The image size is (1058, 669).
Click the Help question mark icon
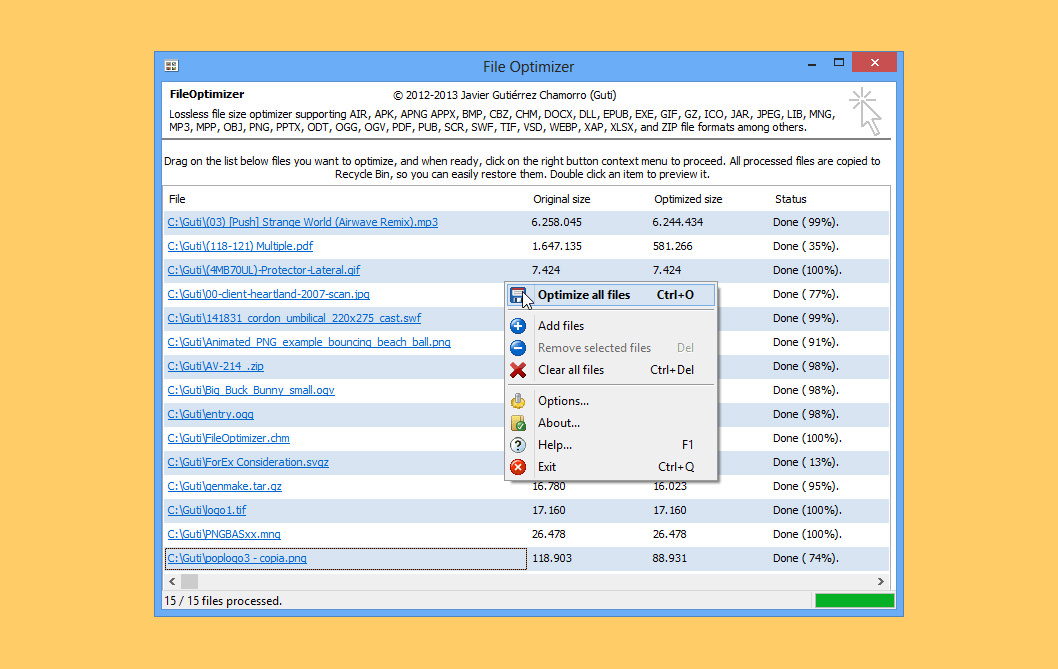tap(518, 445)
